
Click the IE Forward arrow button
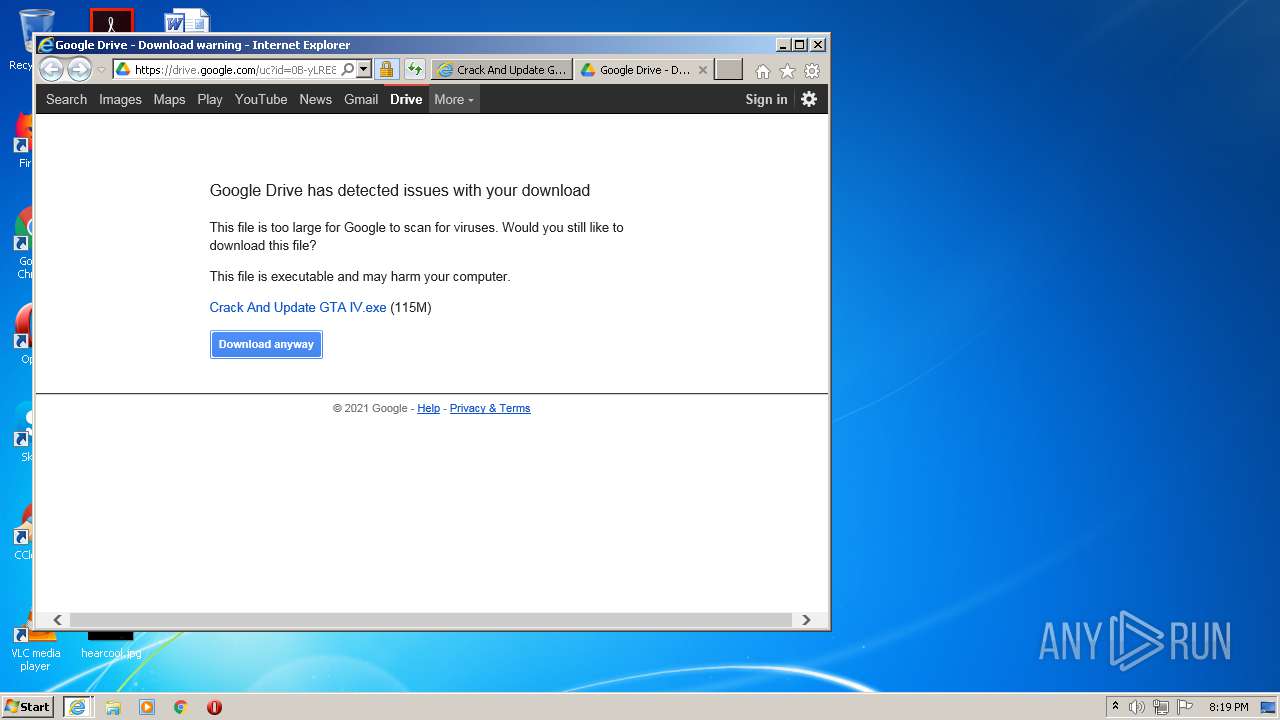click(79, 69)
